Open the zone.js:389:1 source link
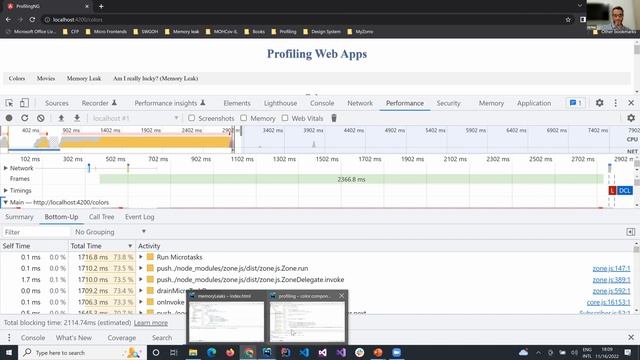Image resolution: width=640 pixels, height=360 pixels. 611,280
